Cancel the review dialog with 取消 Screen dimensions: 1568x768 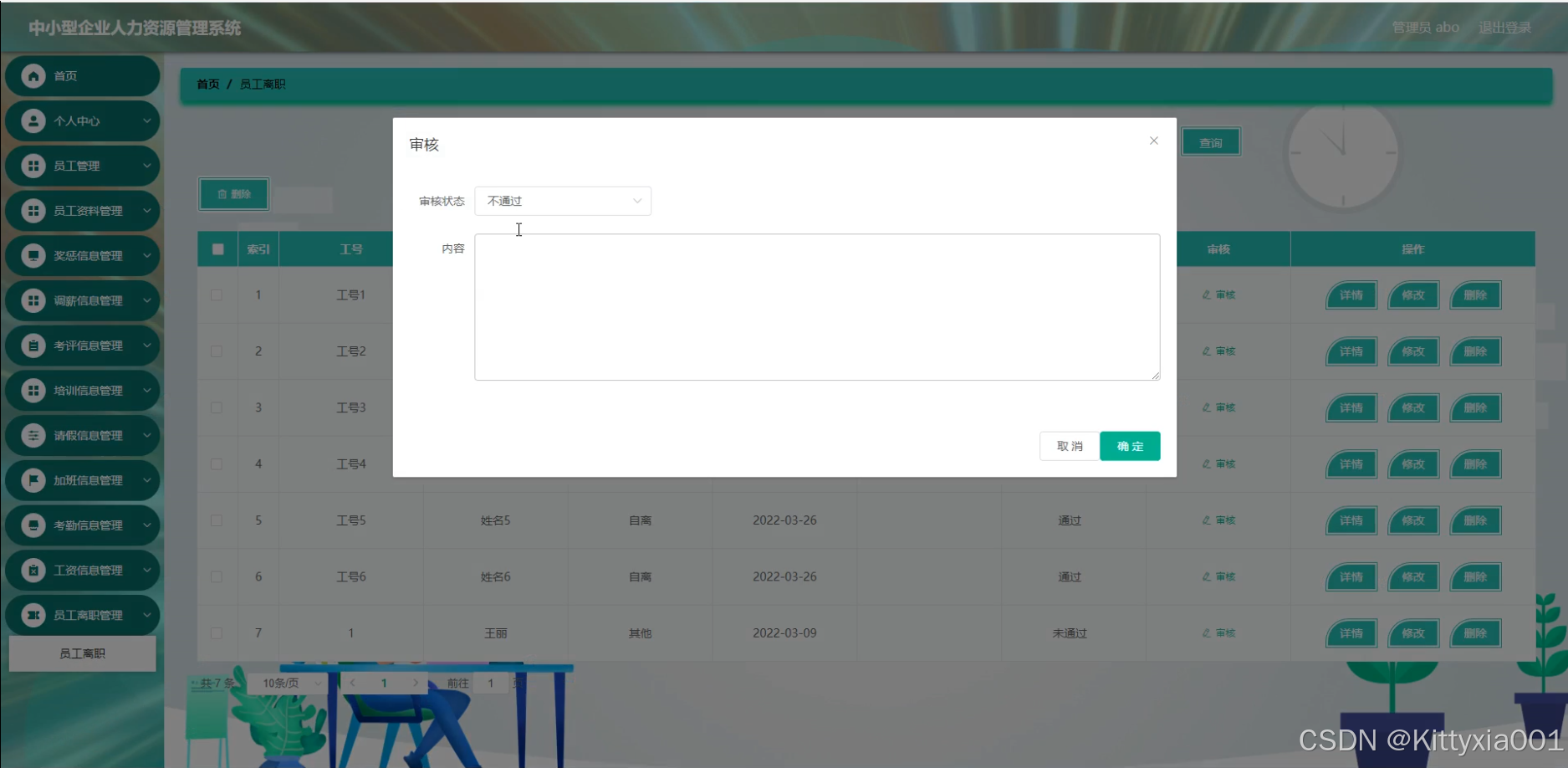click(x=1070, y=446)
